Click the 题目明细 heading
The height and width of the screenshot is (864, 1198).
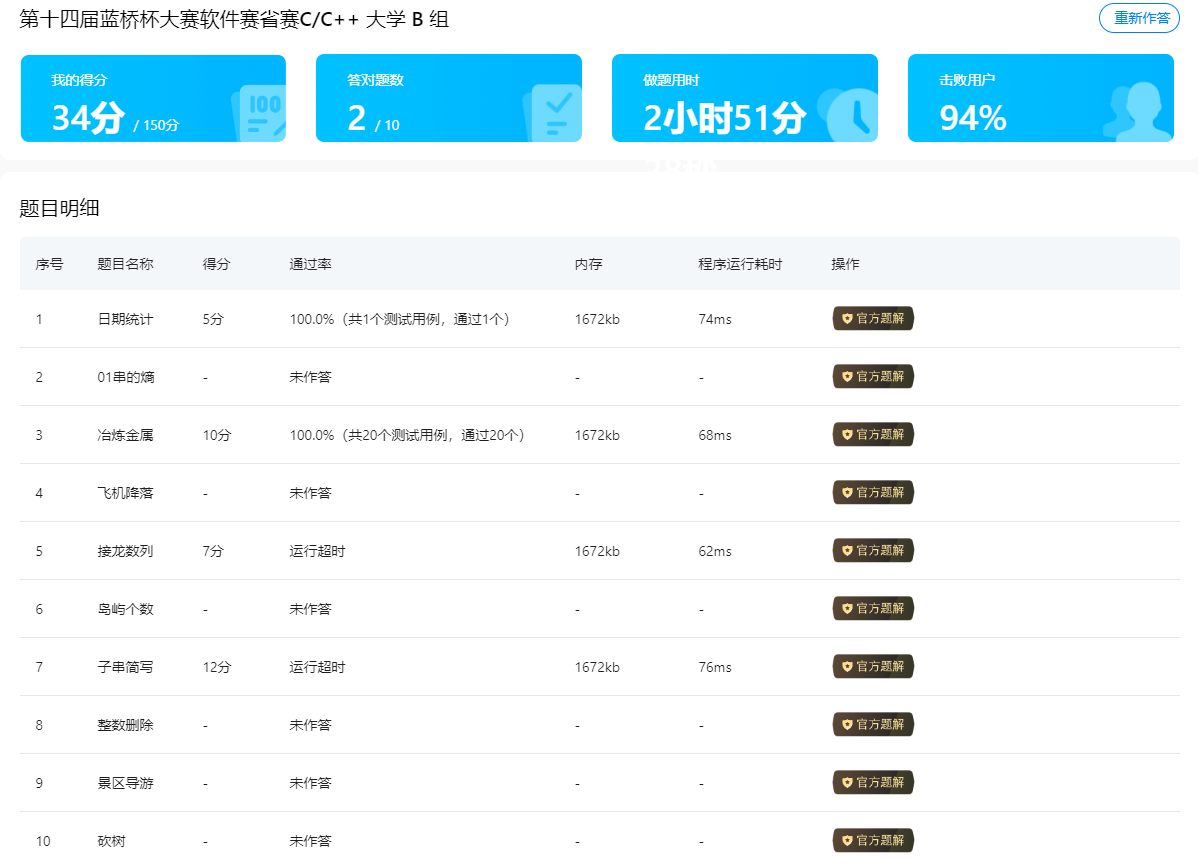click(60, 208)
